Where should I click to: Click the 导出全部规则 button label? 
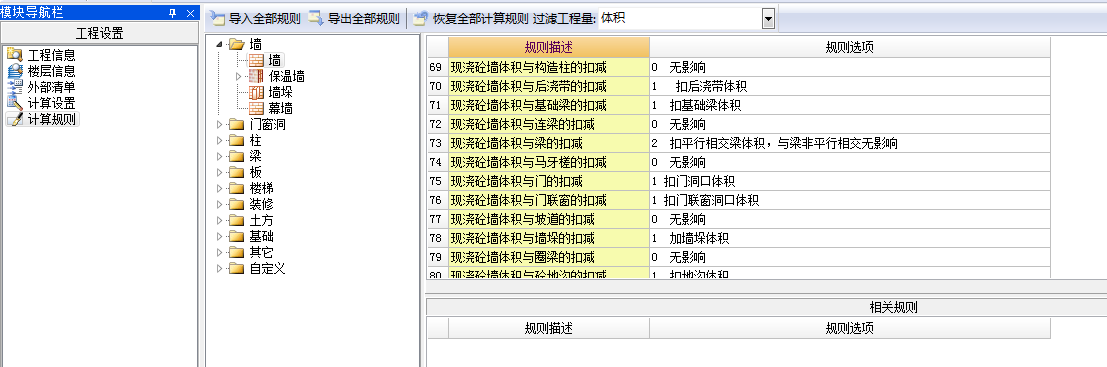tap(364, 19)
